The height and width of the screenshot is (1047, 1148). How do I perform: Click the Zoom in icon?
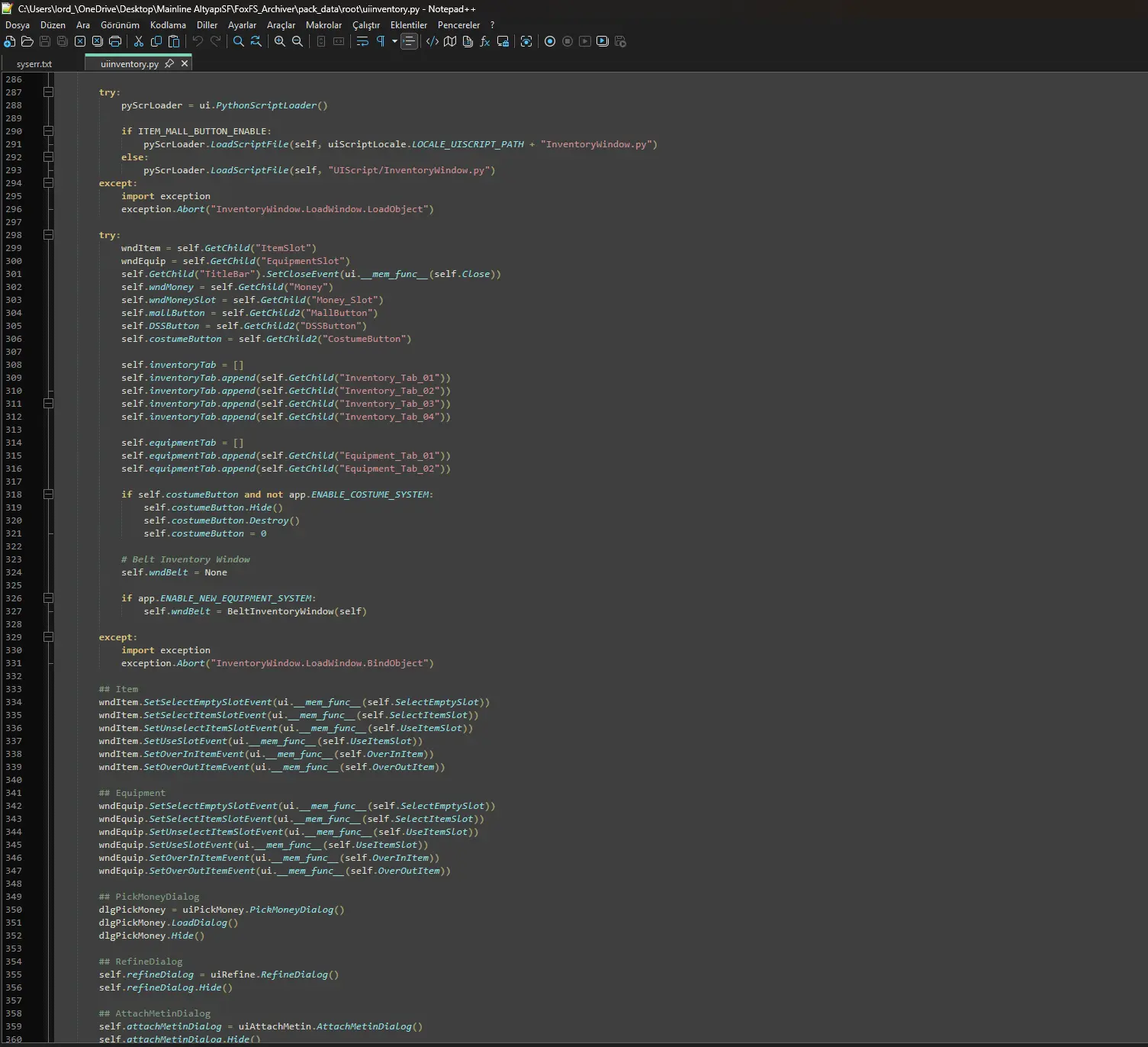pos(280,41)
